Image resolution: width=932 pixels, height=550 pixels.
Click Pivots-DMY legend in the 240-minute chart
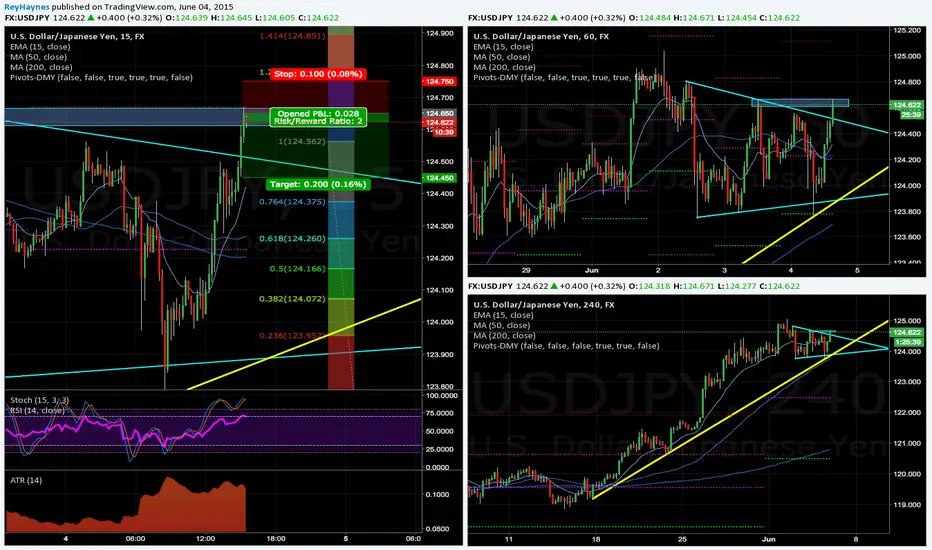tap(566, 345)
